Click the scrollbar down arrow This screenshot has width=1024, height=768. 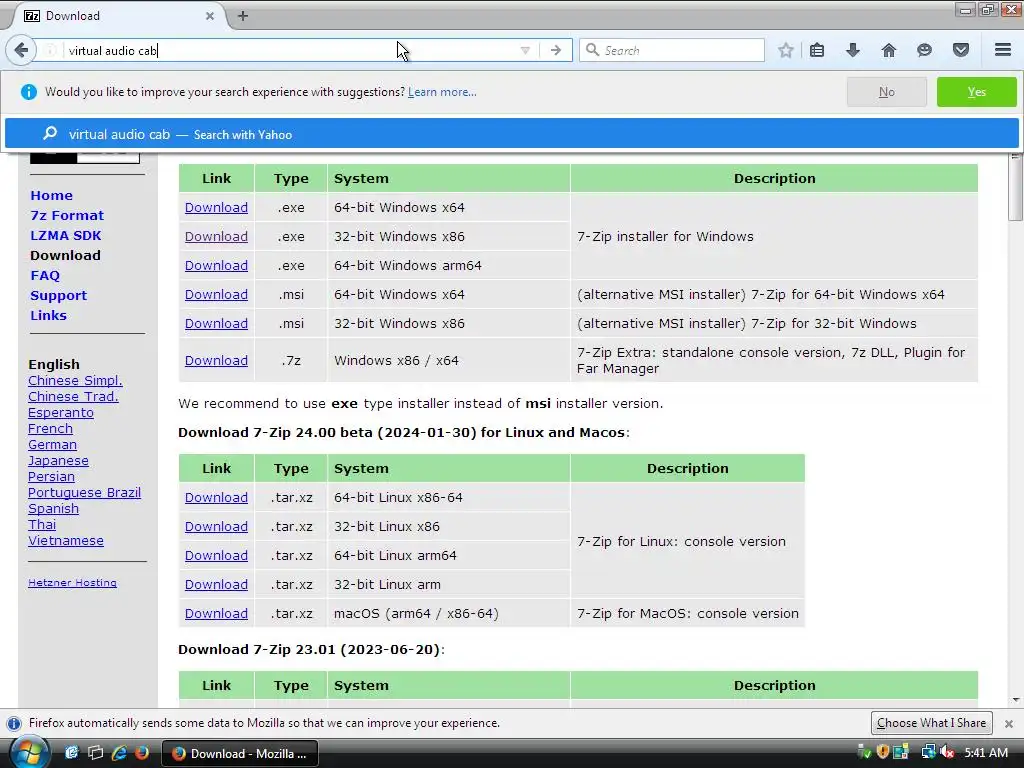pos(1016,700)
